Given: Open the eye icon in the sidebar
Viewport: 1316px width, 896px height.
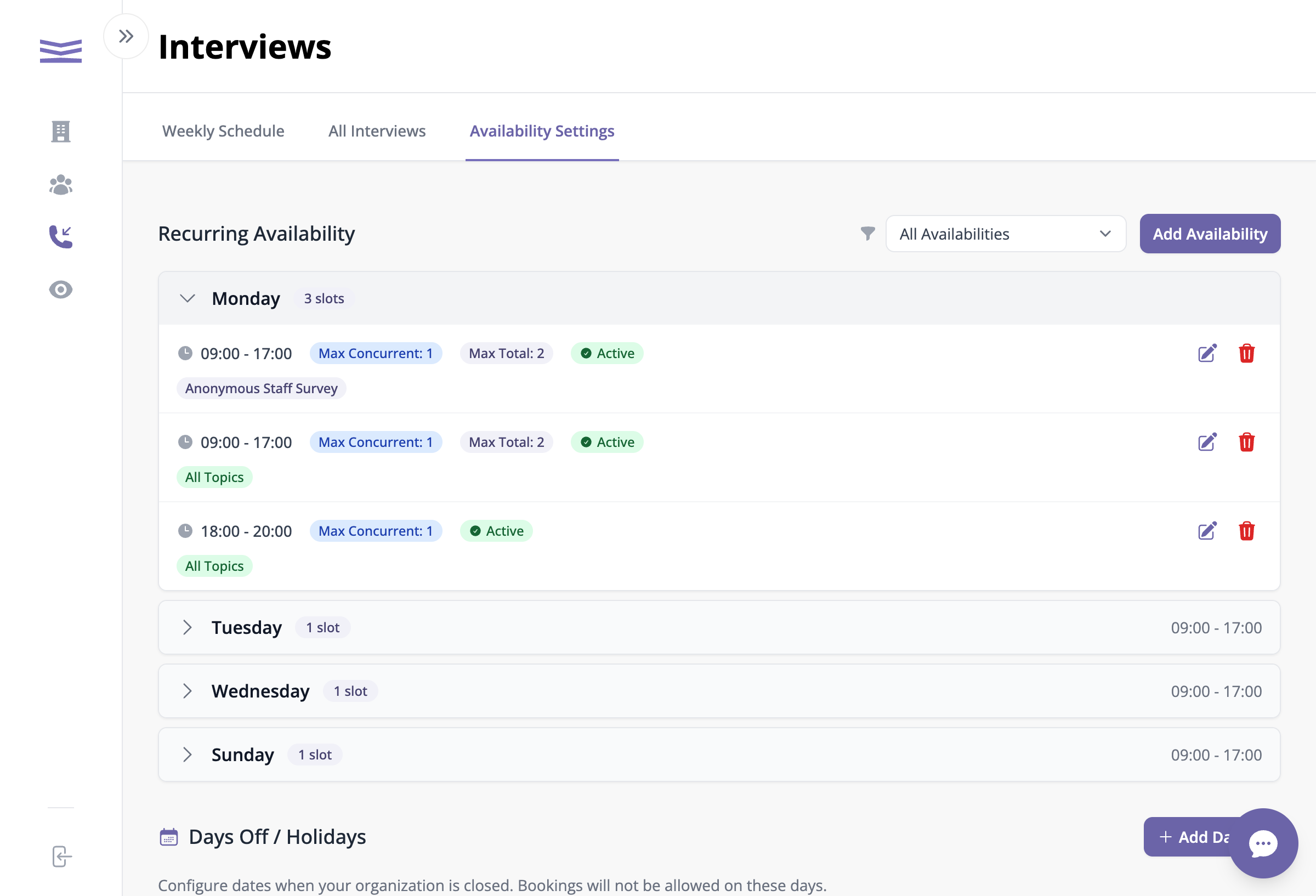Looking at the screenshot, I should (60, 290).
